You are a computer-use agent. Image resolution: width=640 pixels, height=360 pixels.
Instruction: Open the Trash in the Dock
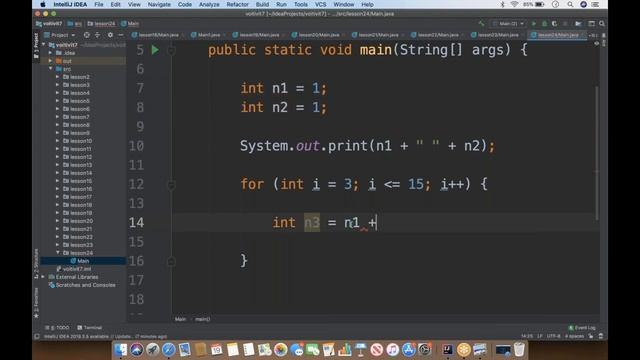(519, 350)
